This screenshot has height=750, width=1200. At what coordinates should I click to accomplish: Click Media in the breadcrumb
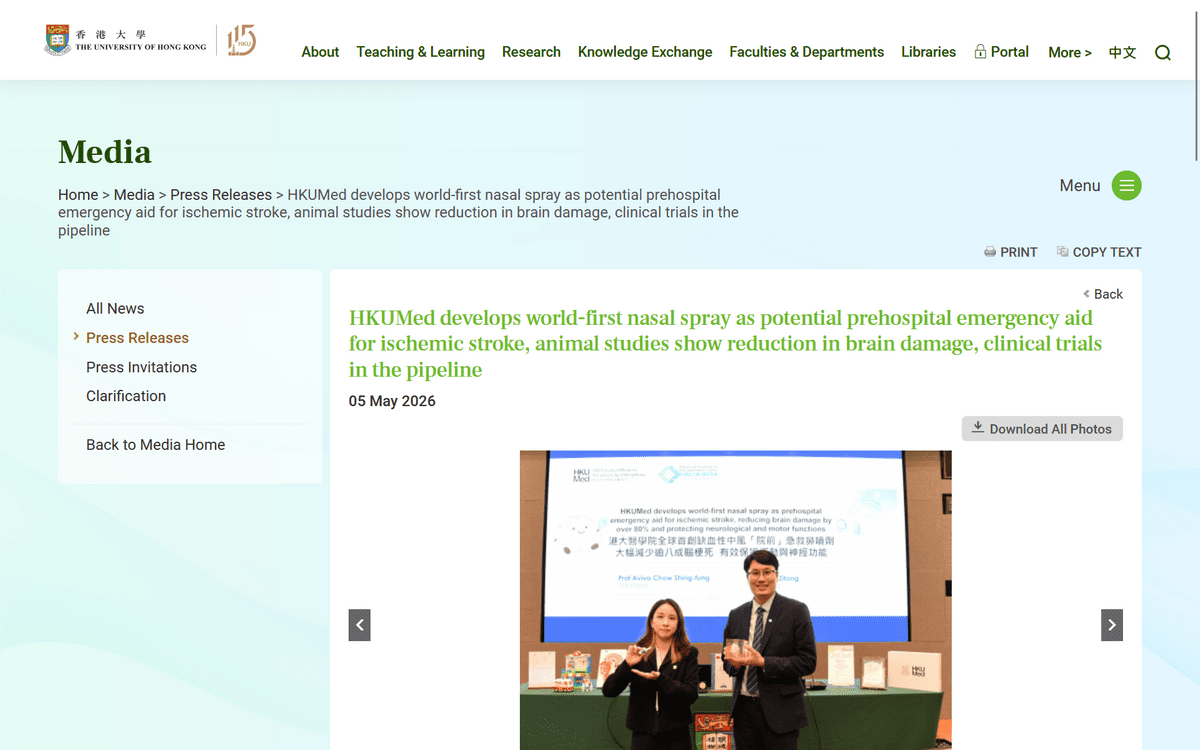134,195
